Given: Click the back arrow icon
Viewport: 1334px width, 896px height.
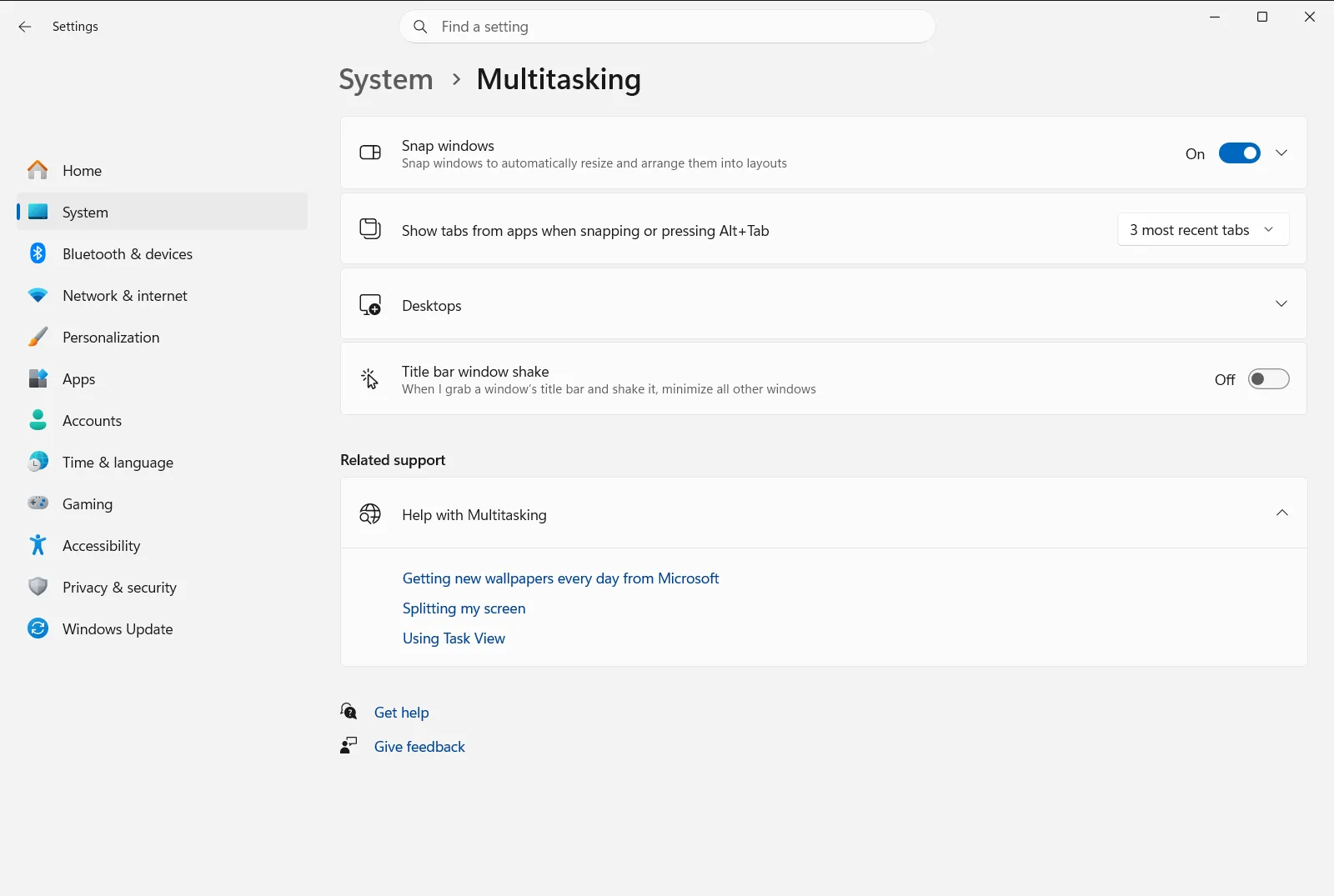Looking at the screenshot, I should (25, 27).
